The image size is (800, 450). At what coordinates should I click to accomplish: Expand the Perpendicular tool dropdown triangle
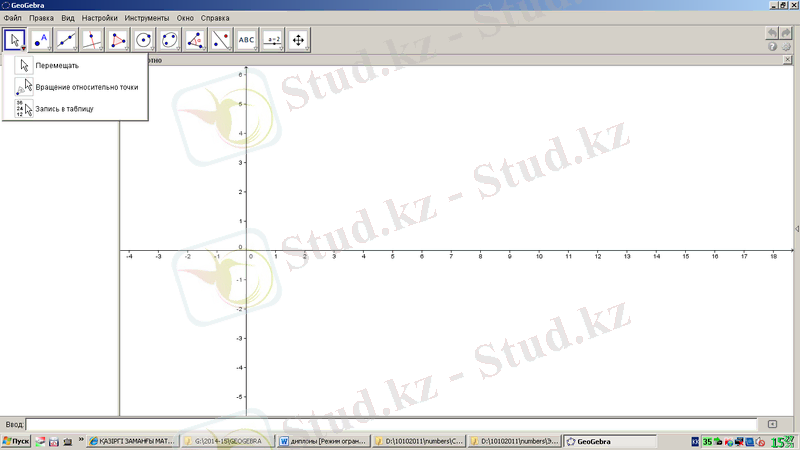coord(101,48)
